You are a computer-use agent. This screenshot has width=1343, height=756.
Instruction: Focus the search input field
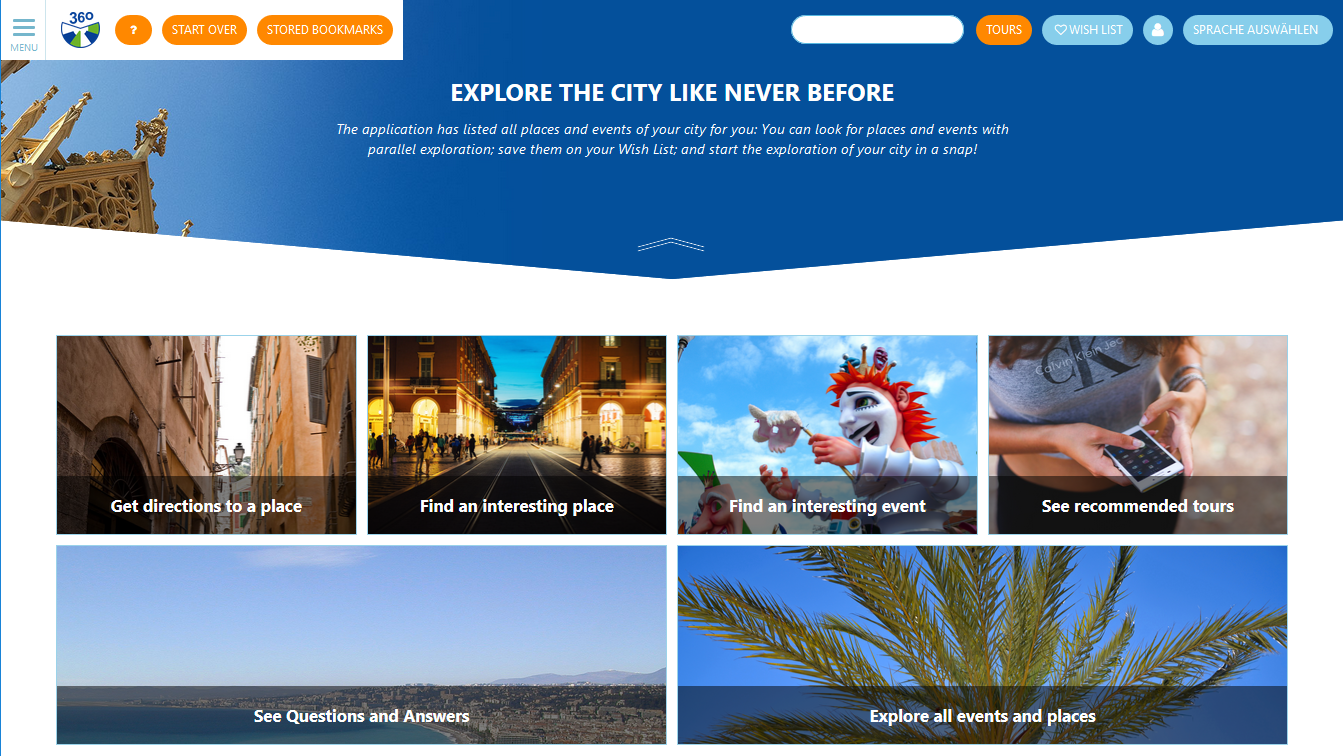click(877, 30)
